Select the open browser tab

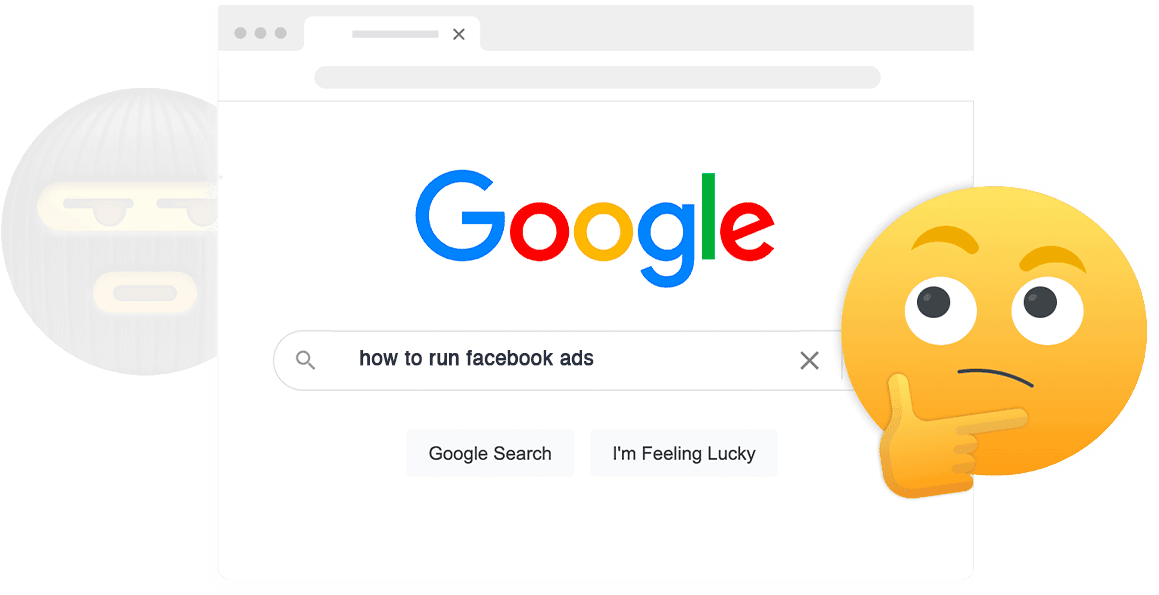pyautogui.click(x=392, y=34)
